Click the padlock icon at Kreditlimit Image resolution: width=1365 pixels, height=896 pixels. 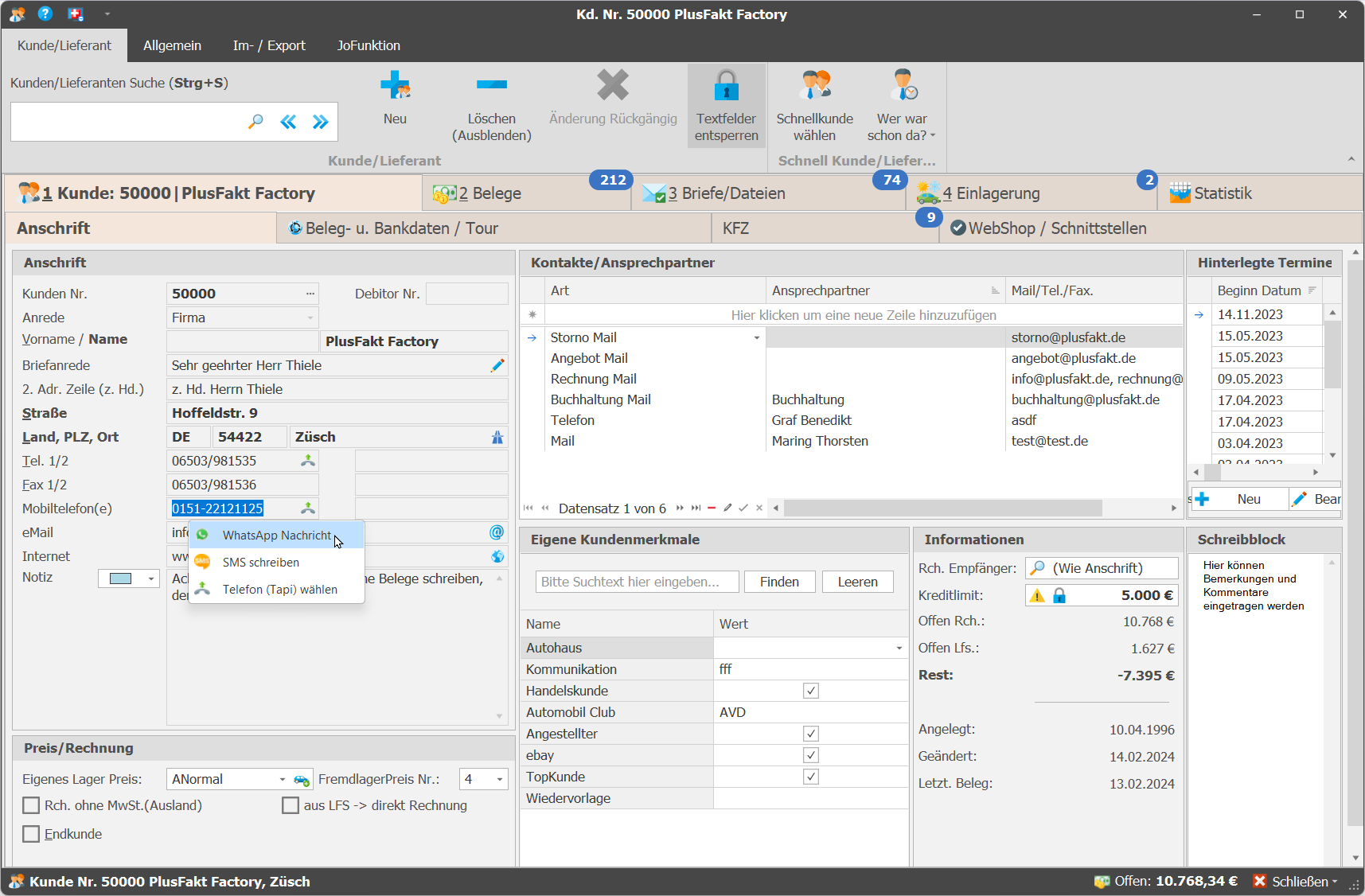[x=1059, y=595]
